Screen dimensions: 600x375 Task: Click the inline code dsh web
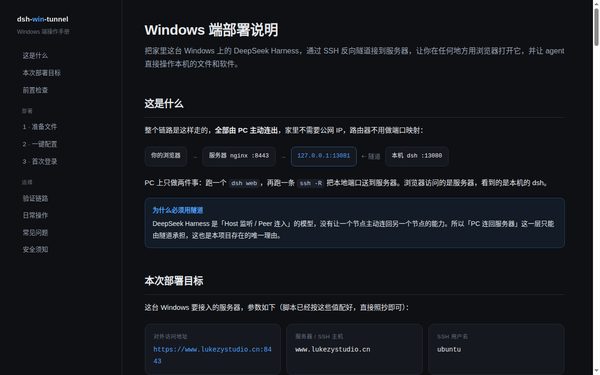(x=244, y=183)
